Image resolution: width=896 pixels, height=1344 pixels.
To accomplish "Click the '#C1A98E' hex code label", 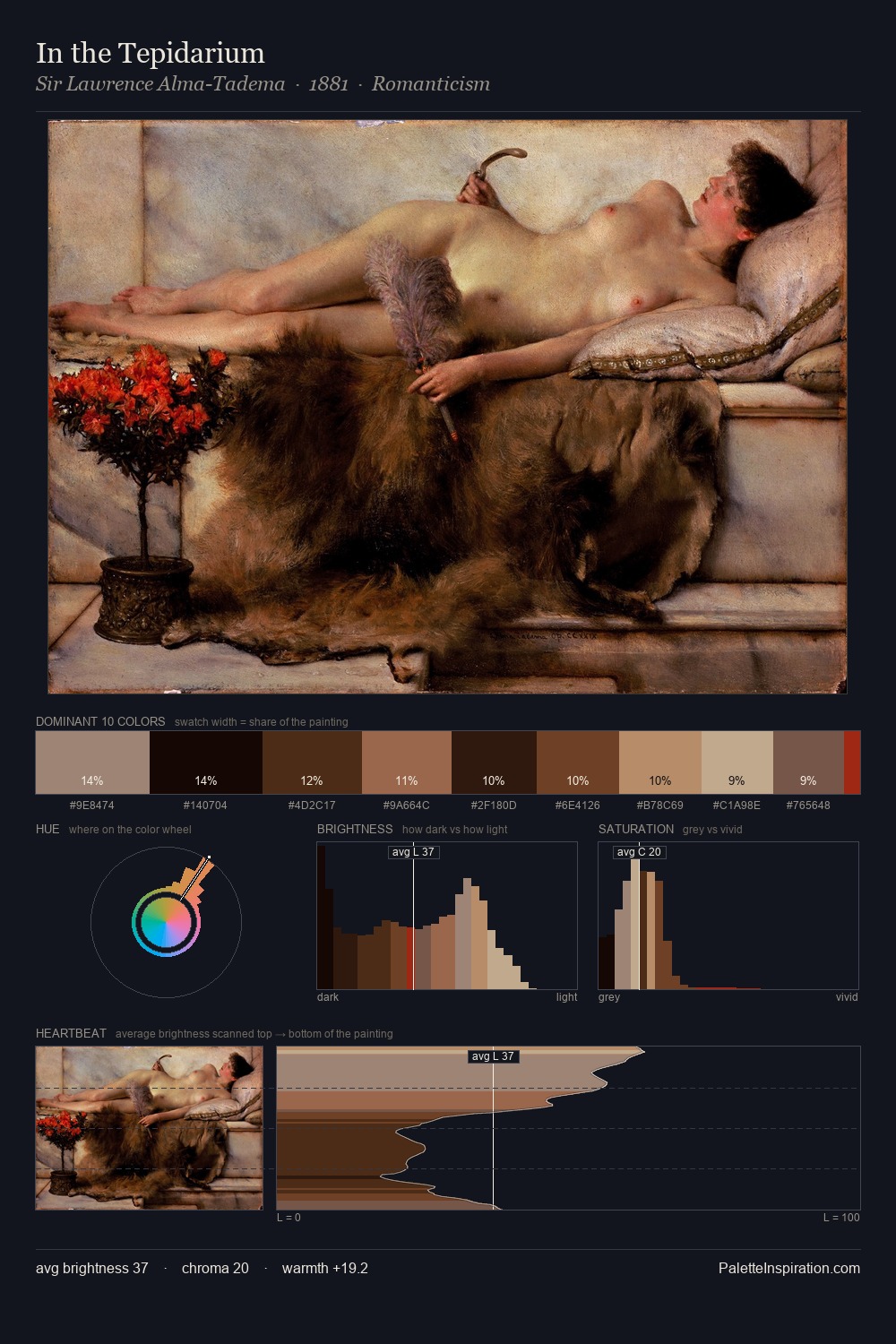I will pyautogui.click(x=737, y=805).
